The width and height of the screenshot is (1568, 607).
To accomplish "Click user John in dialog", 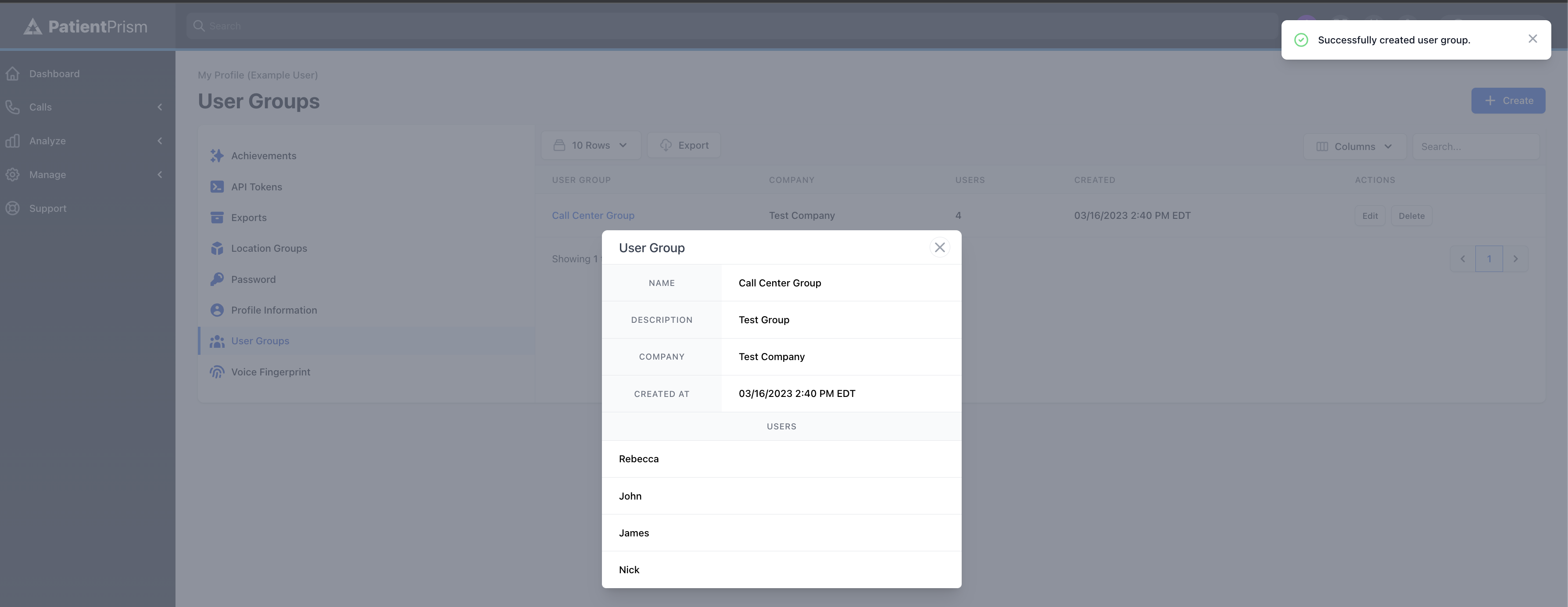I will coord(781,496).
